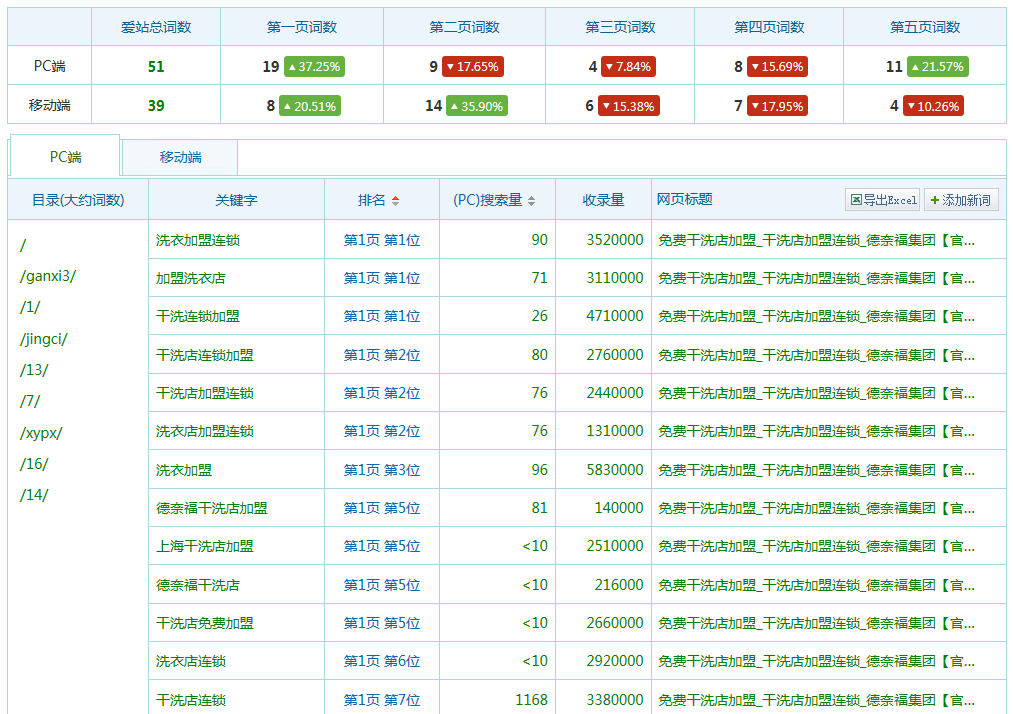Screen dimensions: 1013x714
Task: Open the /xypx/ directory
Action: tap(41, 433)
